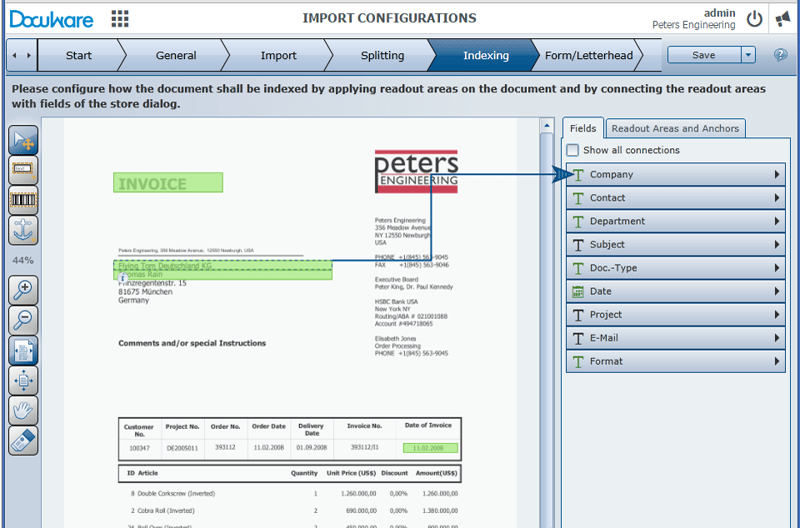Zoom out of the document preview
800x528 pixels.
tap(23, 320)
